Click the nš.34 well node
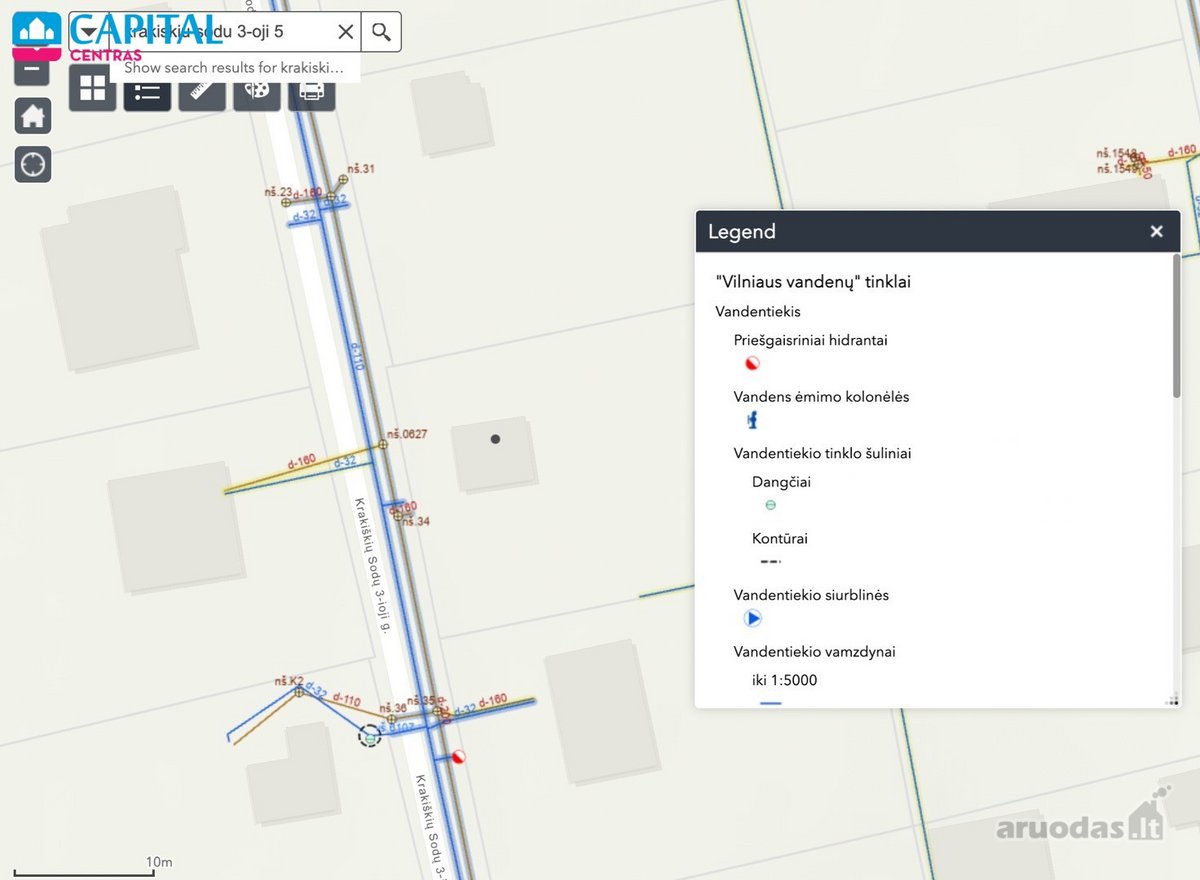This screenshot has height=880, width=1200. click(x=398, y=516)
